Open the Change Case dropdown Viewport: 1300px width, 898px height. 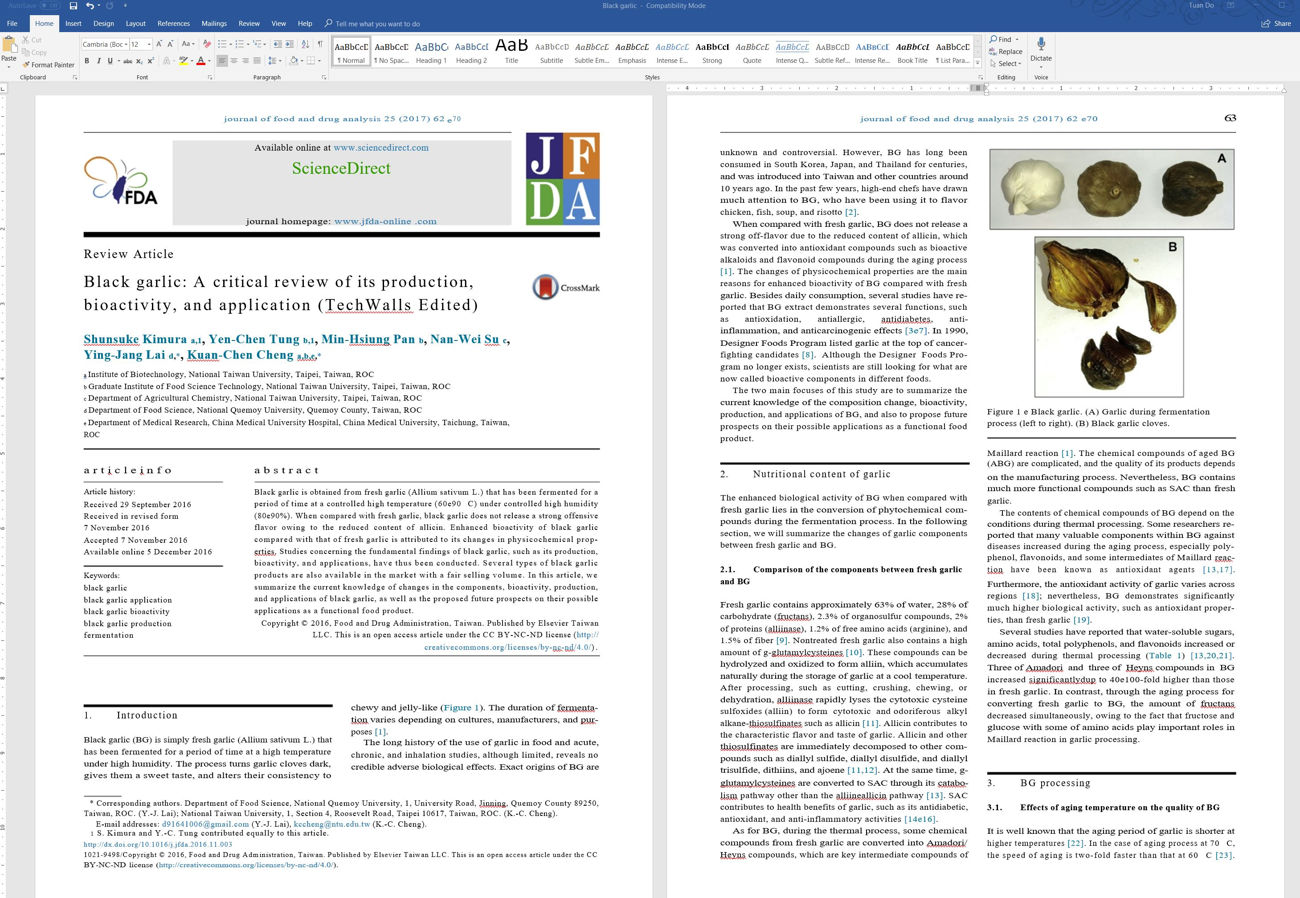pyautogui.click(x=187, y=44)
